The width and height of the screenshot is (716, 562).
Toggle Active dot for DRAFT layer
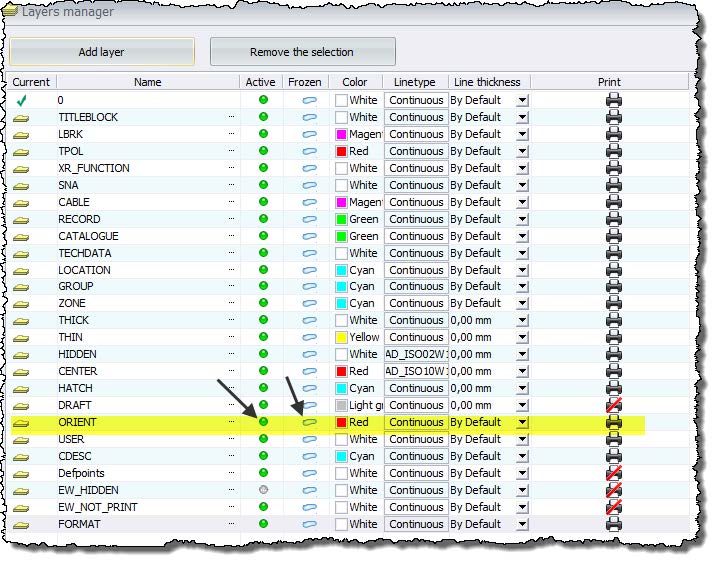[263, 404]
